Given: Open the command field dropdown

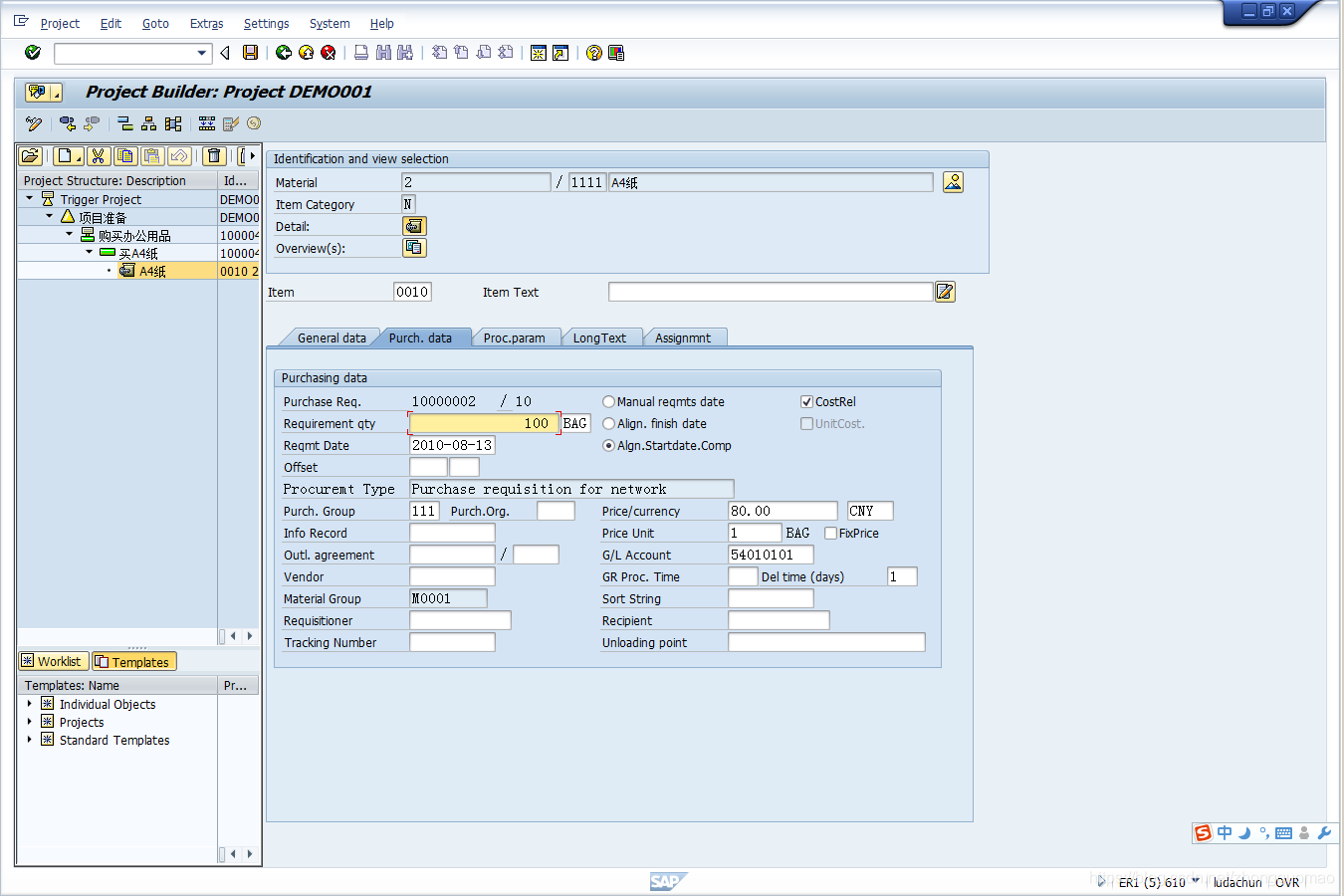Looking at the screenshot, I should point(202,53).
